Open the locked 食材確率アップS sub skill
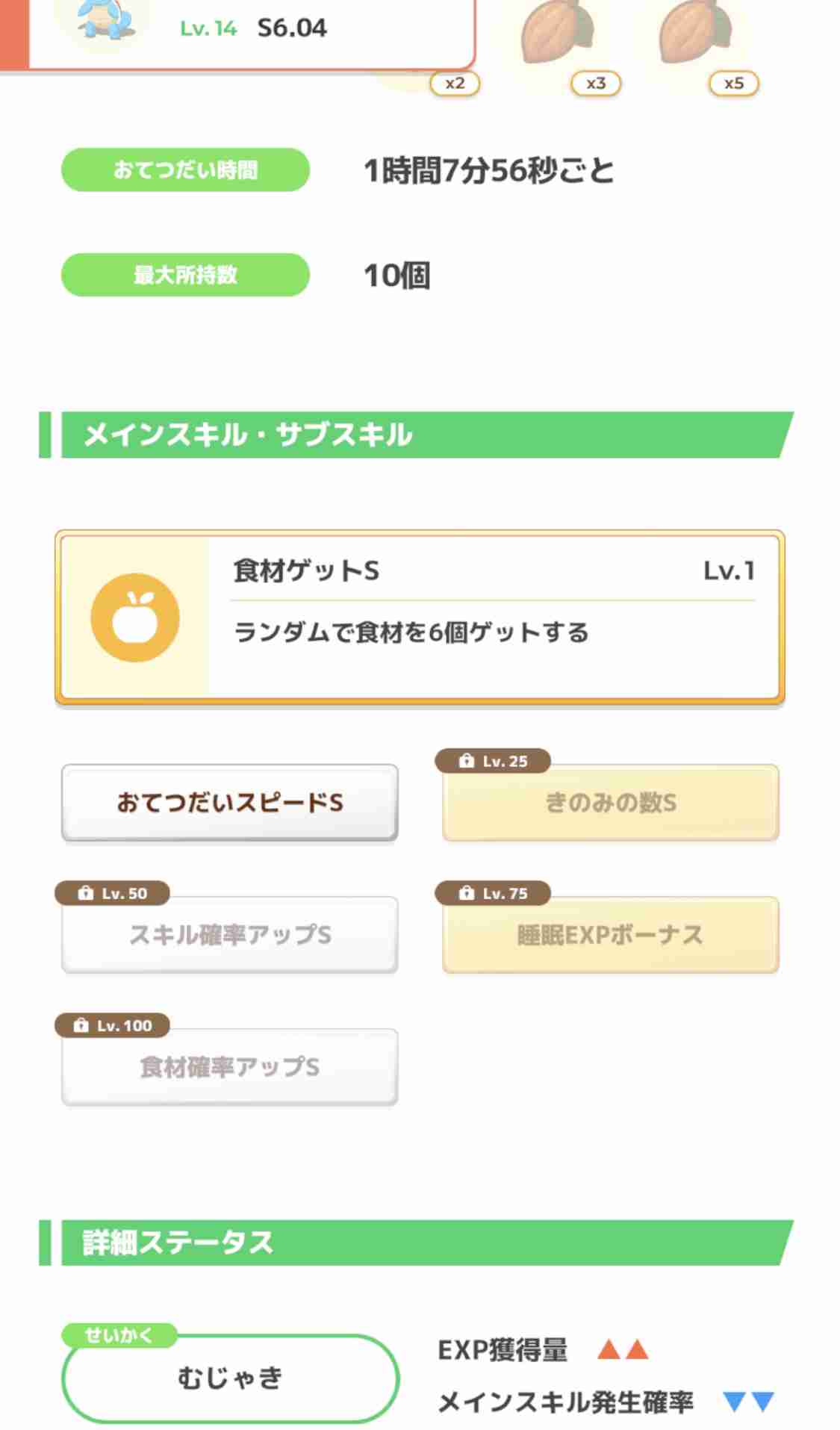Image resolution: width=840 pixels, height=1430 pixels. coord(230,1067)
